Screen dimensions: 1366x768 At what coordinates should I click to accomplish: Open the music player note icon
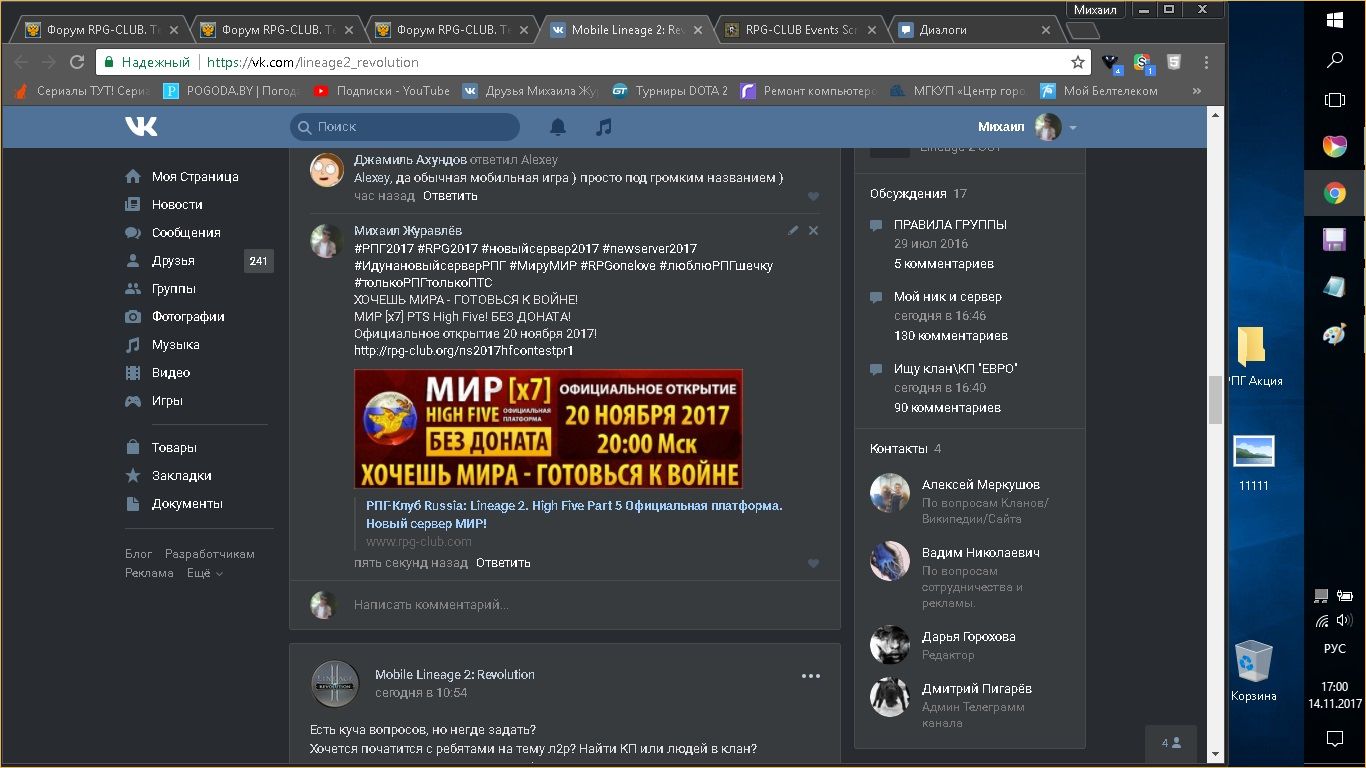pos(603,127)
